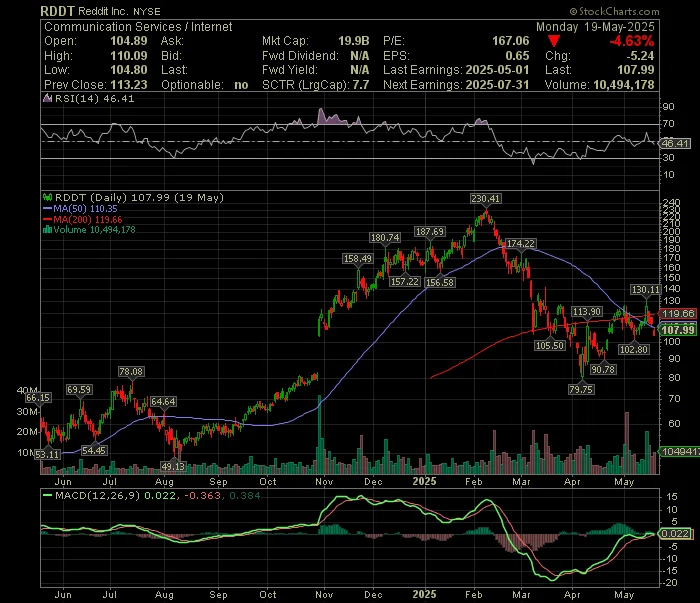Click the Volume legend bar icon
This screenshot has width=700, height=603.
pyautogui.click(x=47, y=230)
